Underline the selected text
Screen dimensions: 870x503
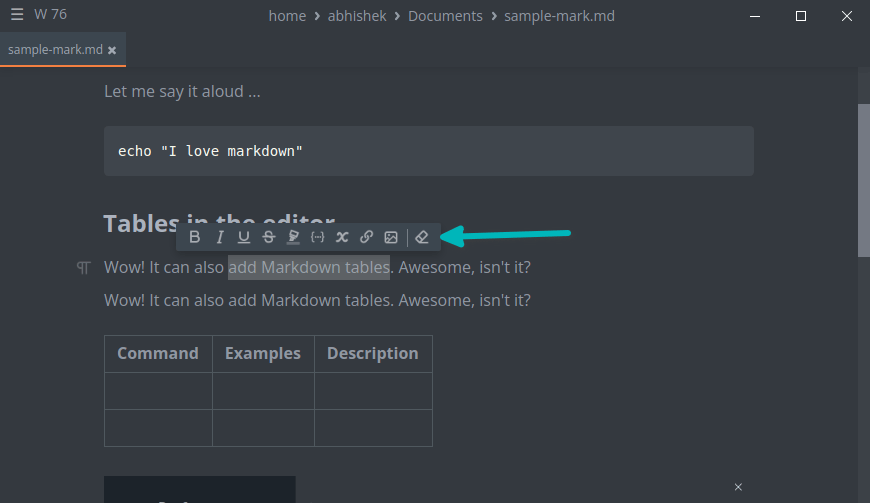[x=244, y=237]
